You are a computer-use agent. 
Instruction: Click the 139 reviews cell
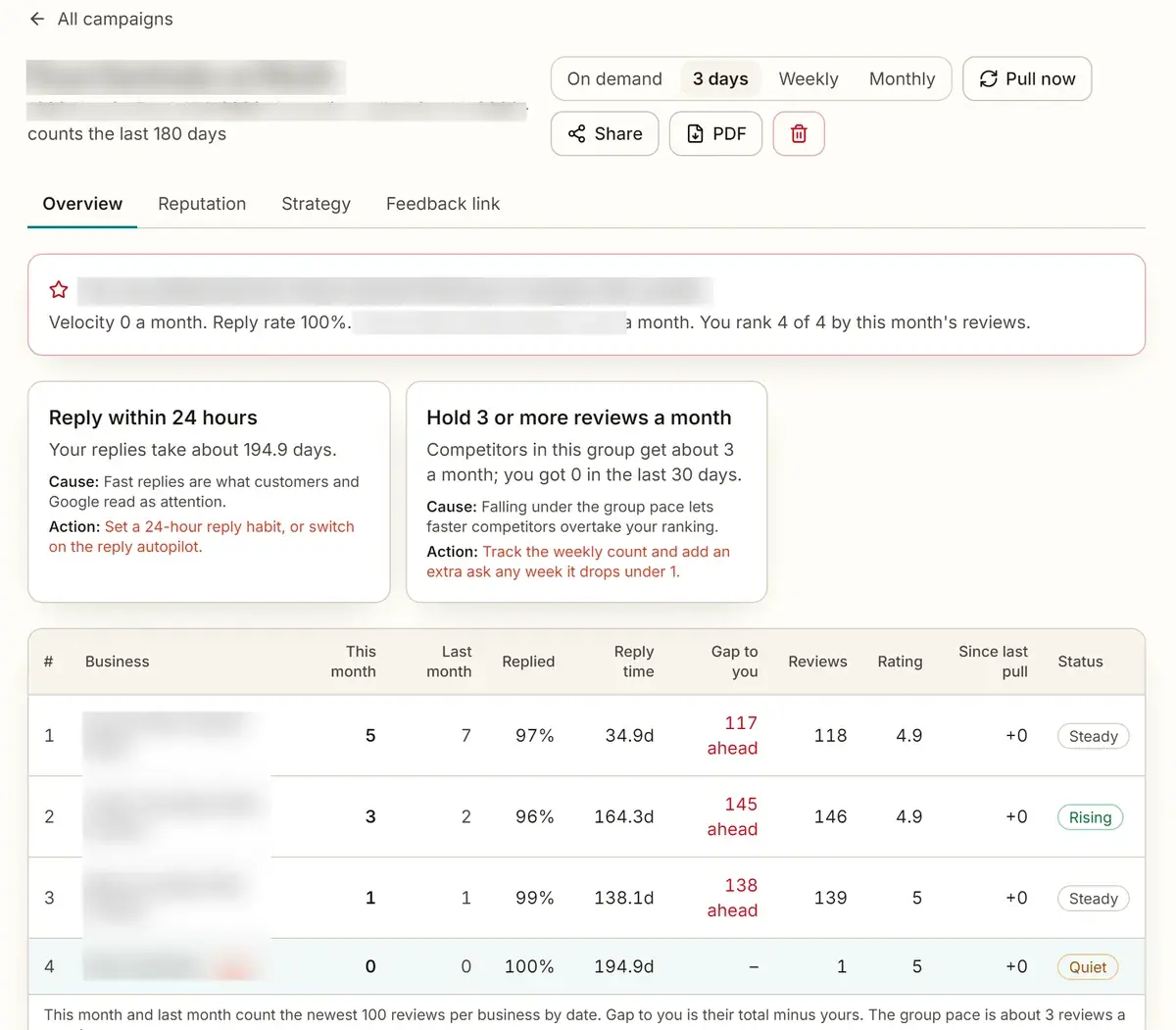point(830,899)
